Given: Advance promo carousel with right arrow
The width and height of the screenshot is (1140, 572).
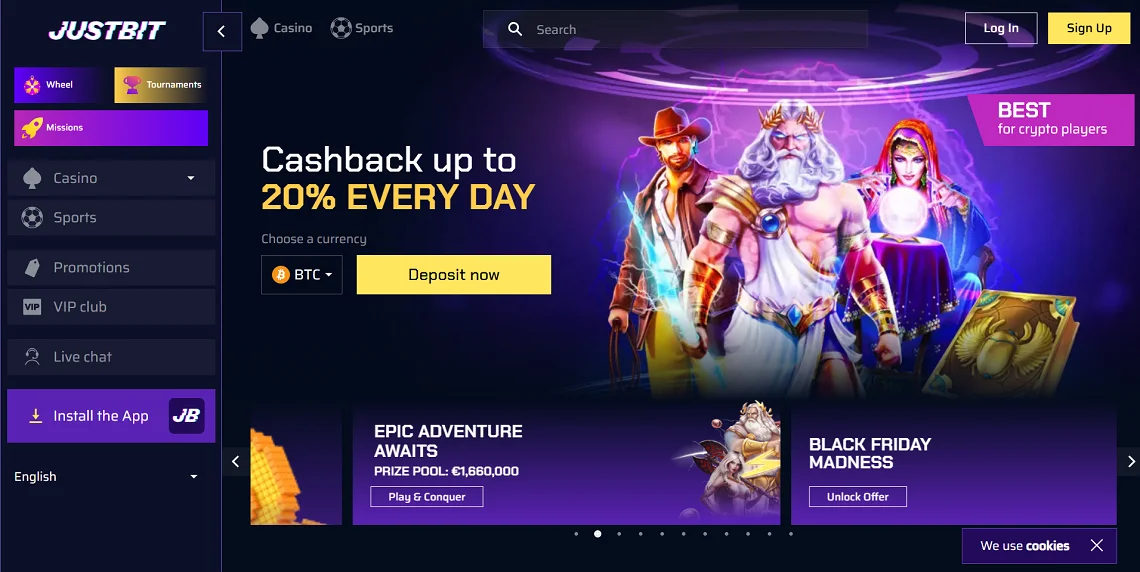Looking at the screenshot, I should point(1131,462).
